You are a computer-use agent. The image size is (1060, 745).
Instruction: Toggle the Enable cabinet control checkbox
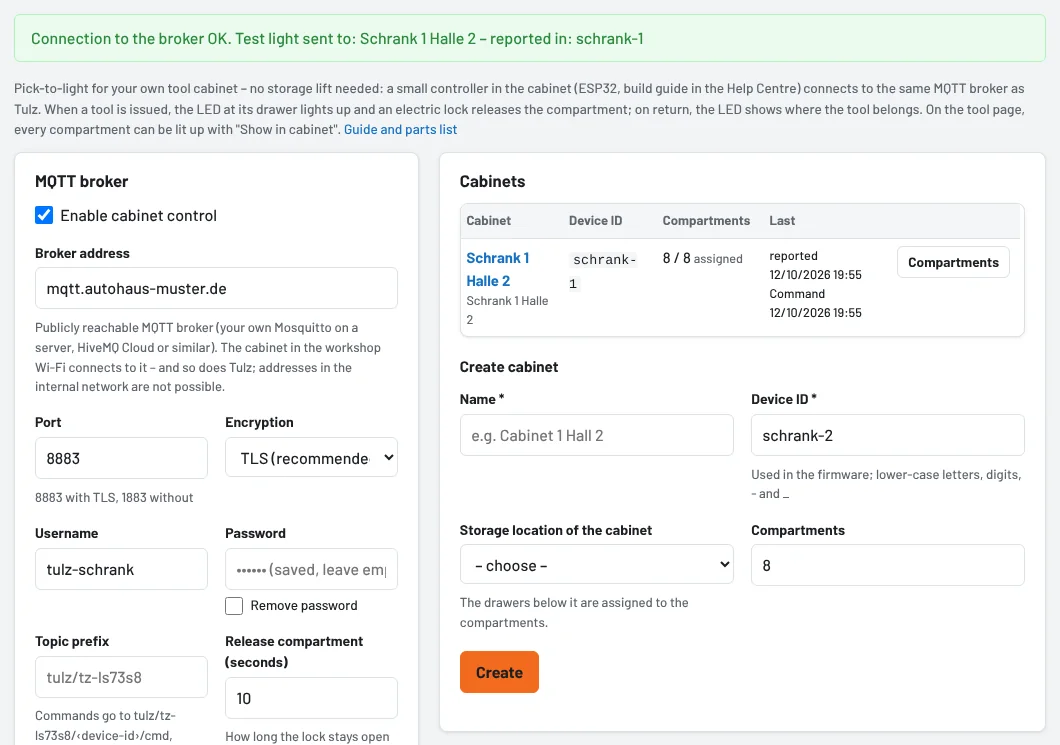[44, 216]
